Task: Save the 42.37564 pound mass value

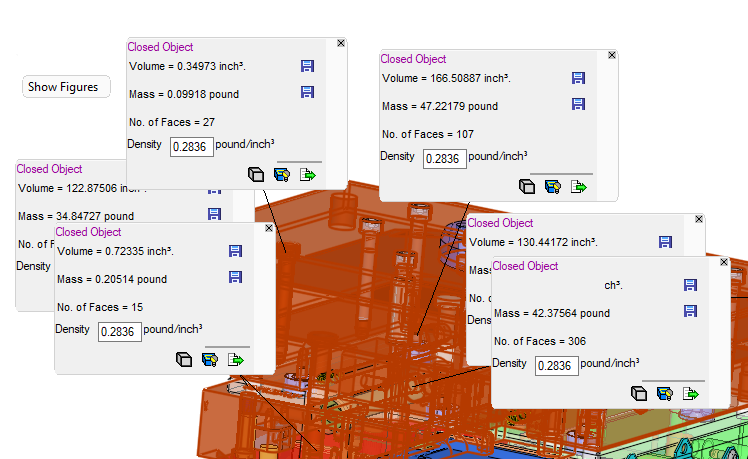Action: pyautogui.click(x=690, y=312)
